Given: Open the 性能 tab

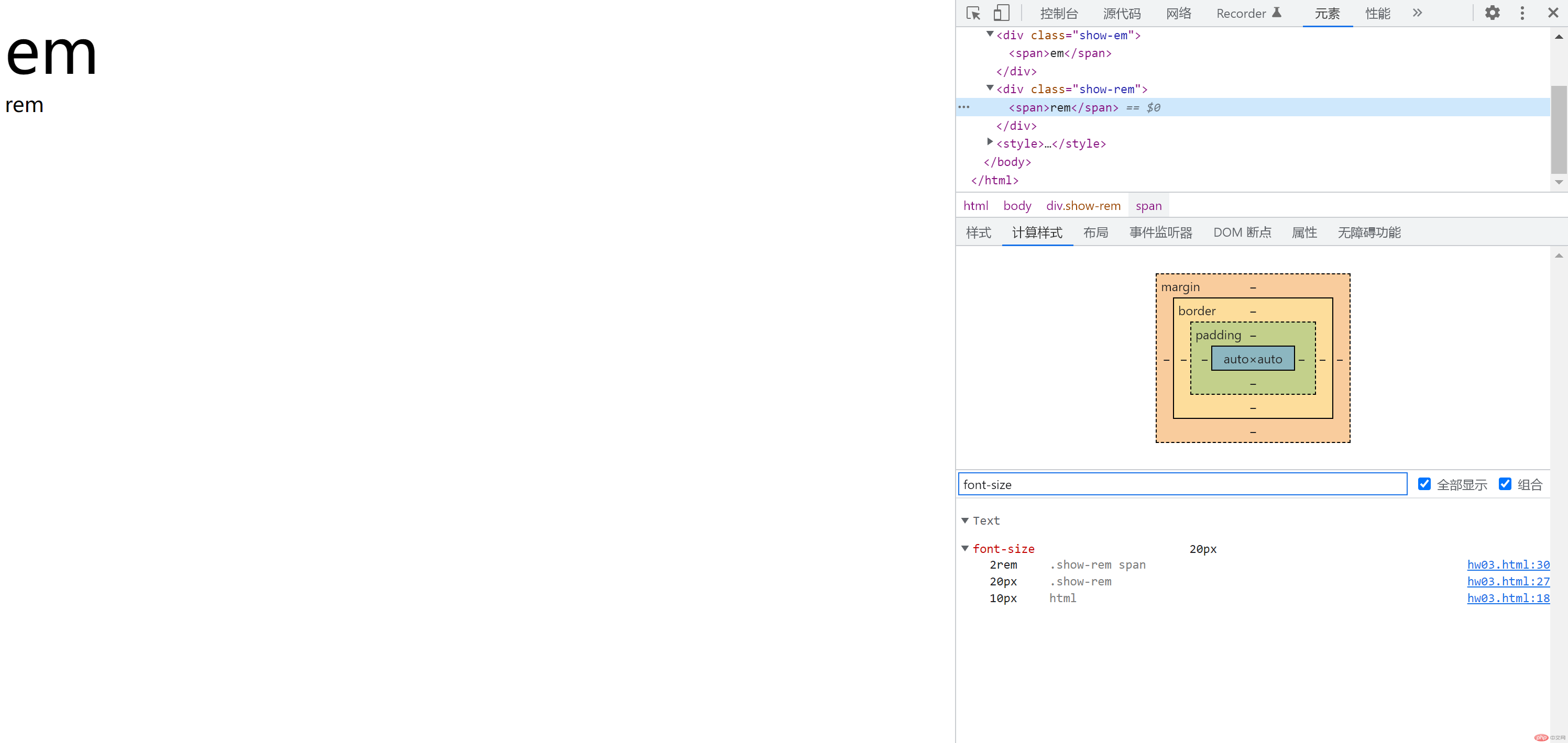Looking at the screenshot, I should (1377, 14).
